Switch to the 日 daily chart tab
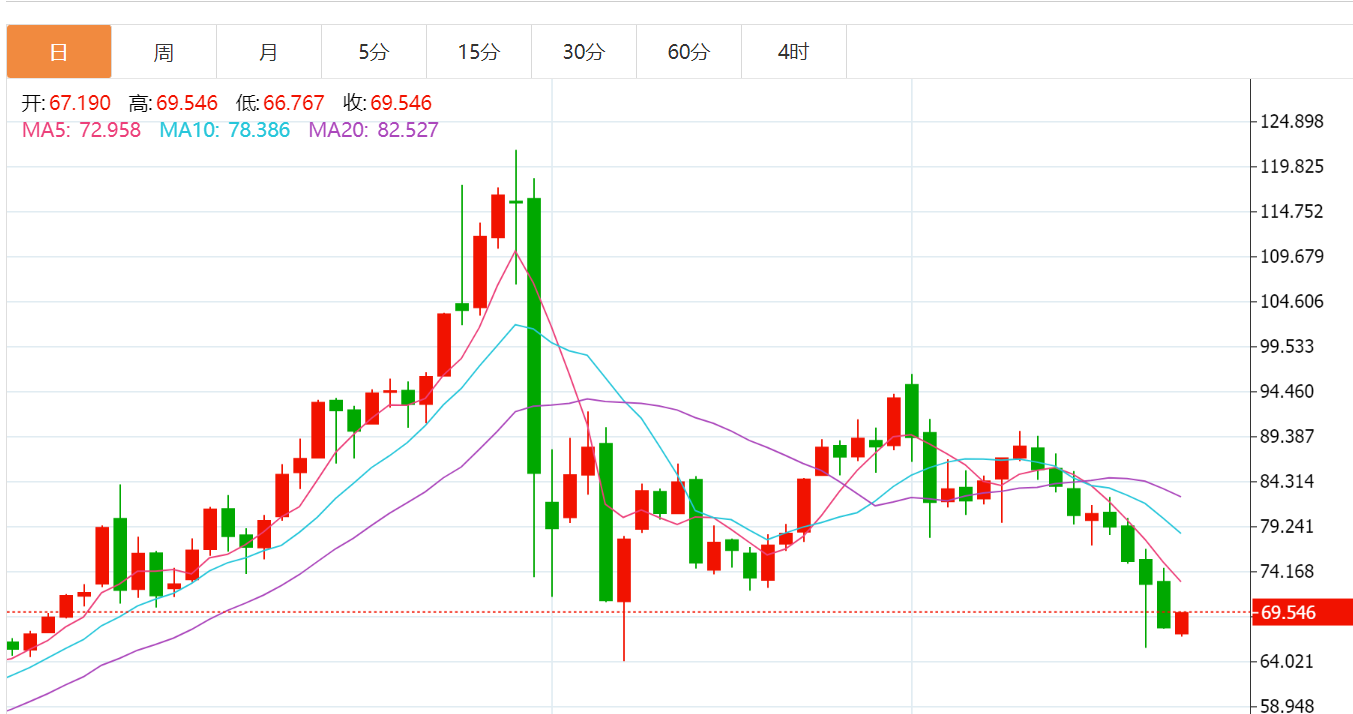 click(59, 52)
